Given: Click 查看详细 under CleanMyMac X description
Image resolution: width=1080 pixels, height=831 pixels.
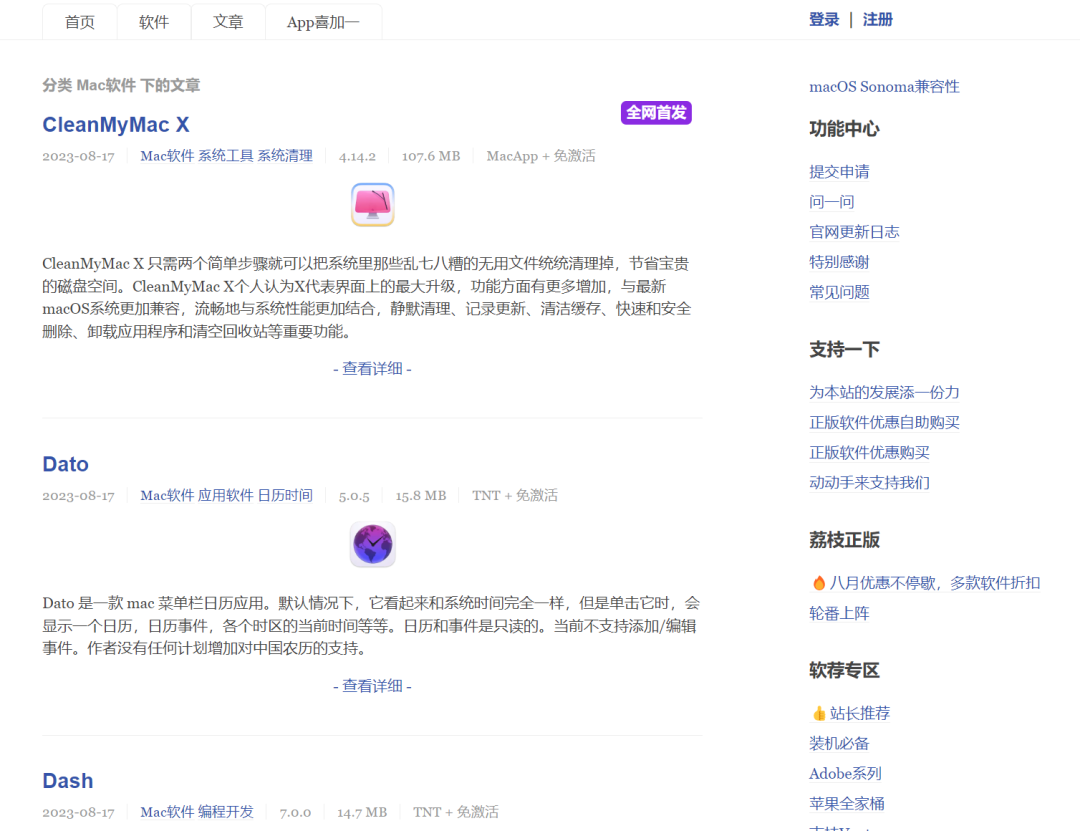Looking at the screenshot, I should coord(372,368).
